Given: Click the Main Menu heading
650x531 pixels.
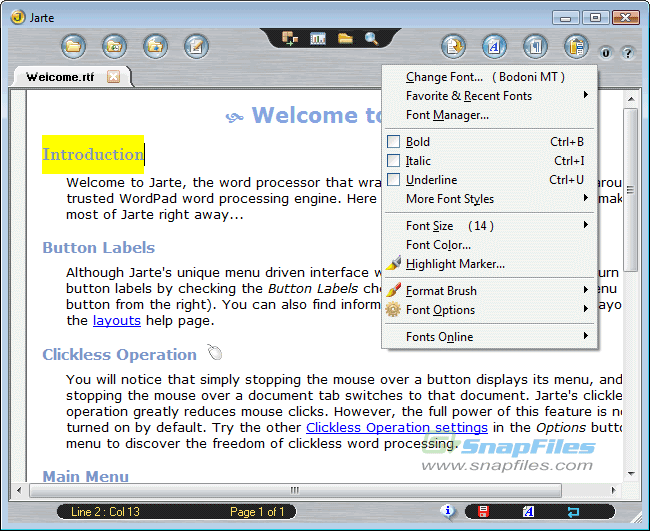Looking at the screenshot, I should click(x=85, y=476).
